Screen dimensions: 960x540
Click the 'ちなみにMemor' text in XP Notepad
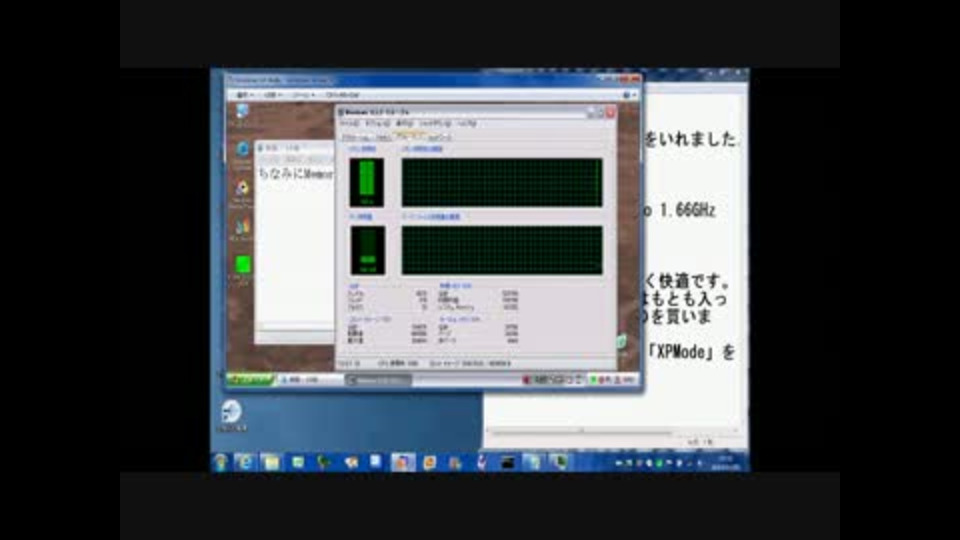tap(295, 174)
